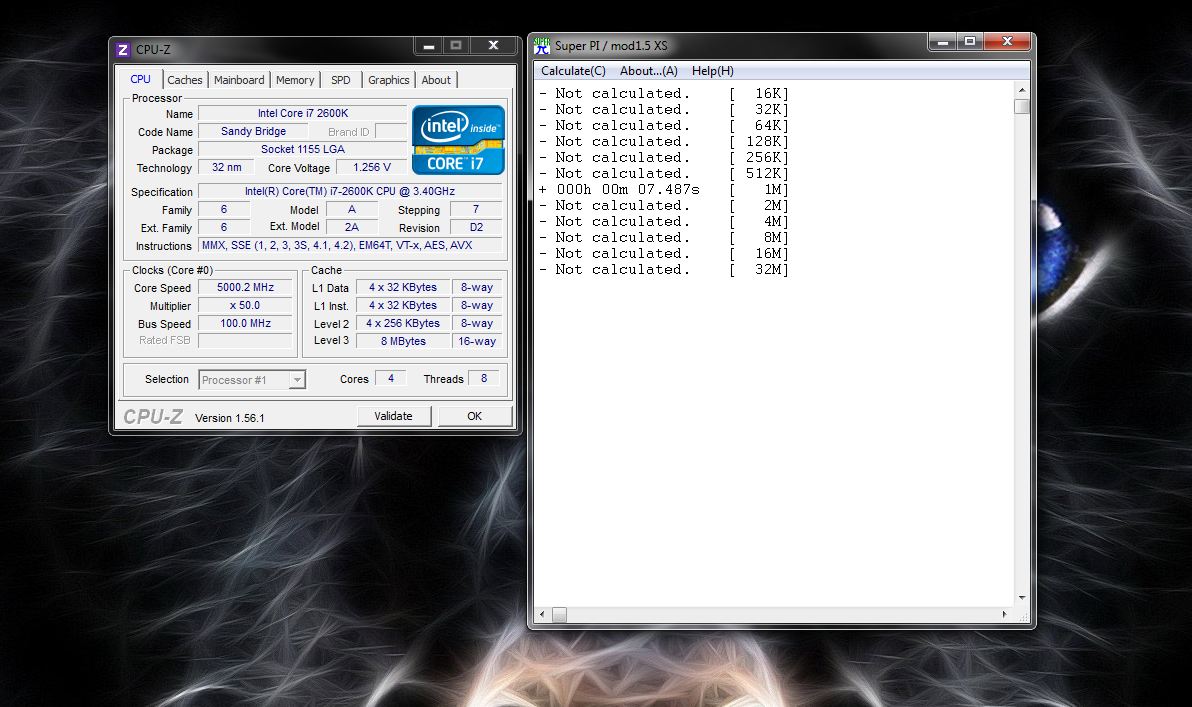Click the empty Rated FSB field
Screen dimensions: 1192x707
point(246,341)
